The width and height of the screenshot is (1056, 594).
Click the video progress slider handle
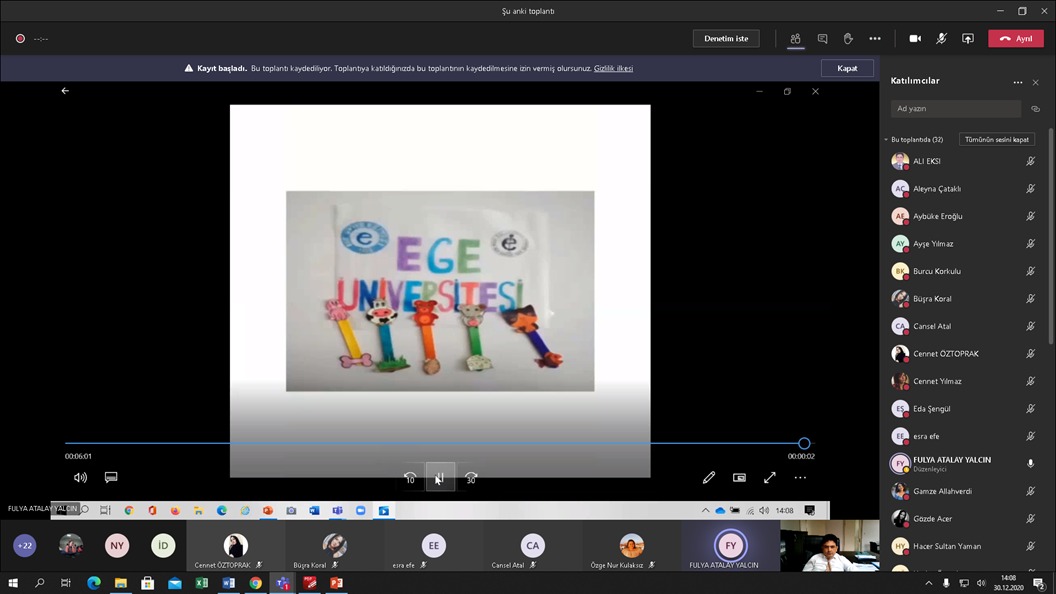(804, 443)
